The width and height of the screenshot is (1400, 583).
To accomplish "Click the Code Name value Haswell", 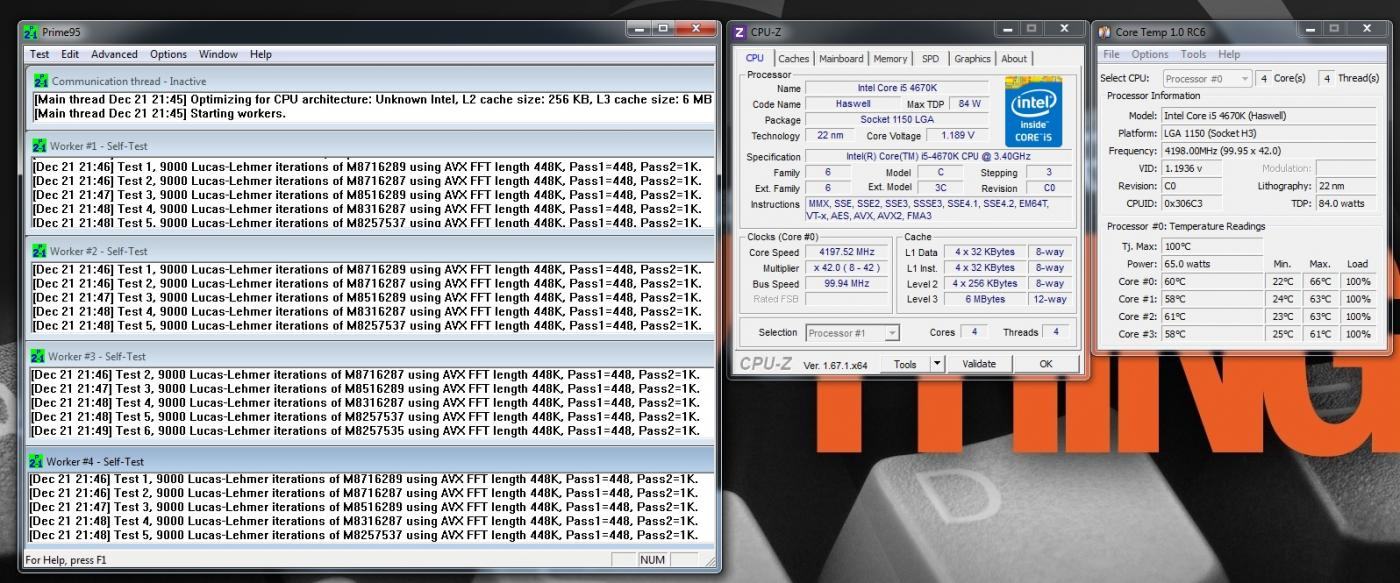I will tap(852, 104).
